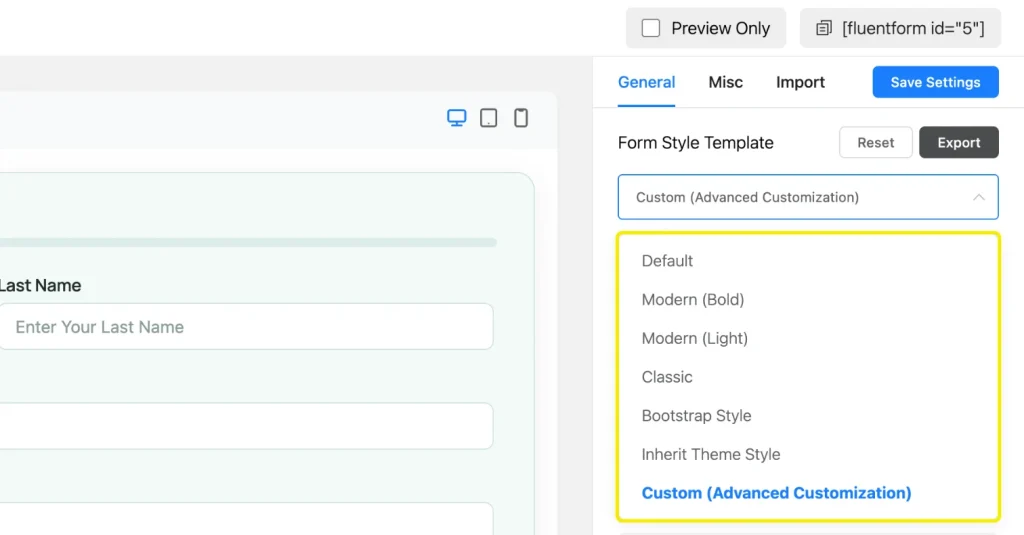
Task: Switch to desktop preview icon
Action: [x=456, y=118]
